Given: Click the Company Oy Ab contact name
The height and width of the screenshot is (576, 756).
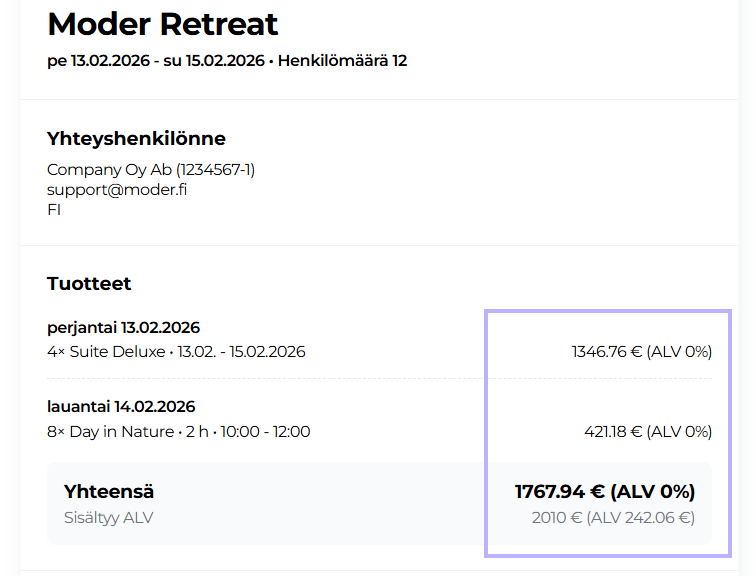Looking at the screenshot, I should [x=150, y=170].
